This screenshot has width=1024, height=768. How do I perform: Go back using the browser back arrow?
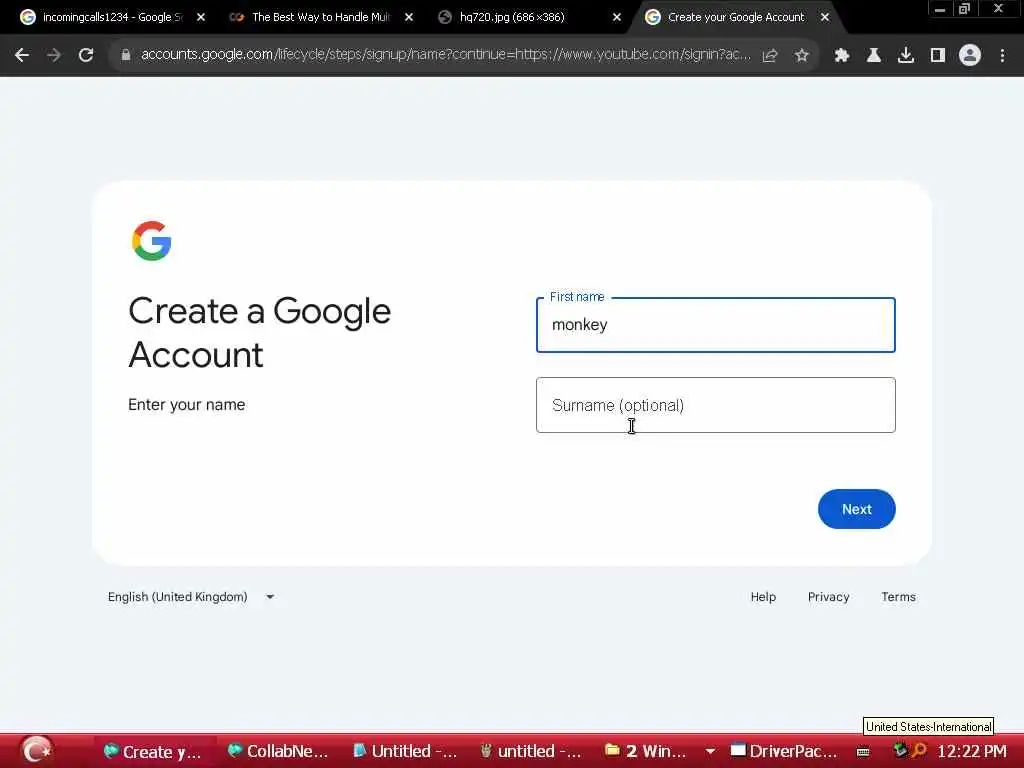tap(22, 56)
